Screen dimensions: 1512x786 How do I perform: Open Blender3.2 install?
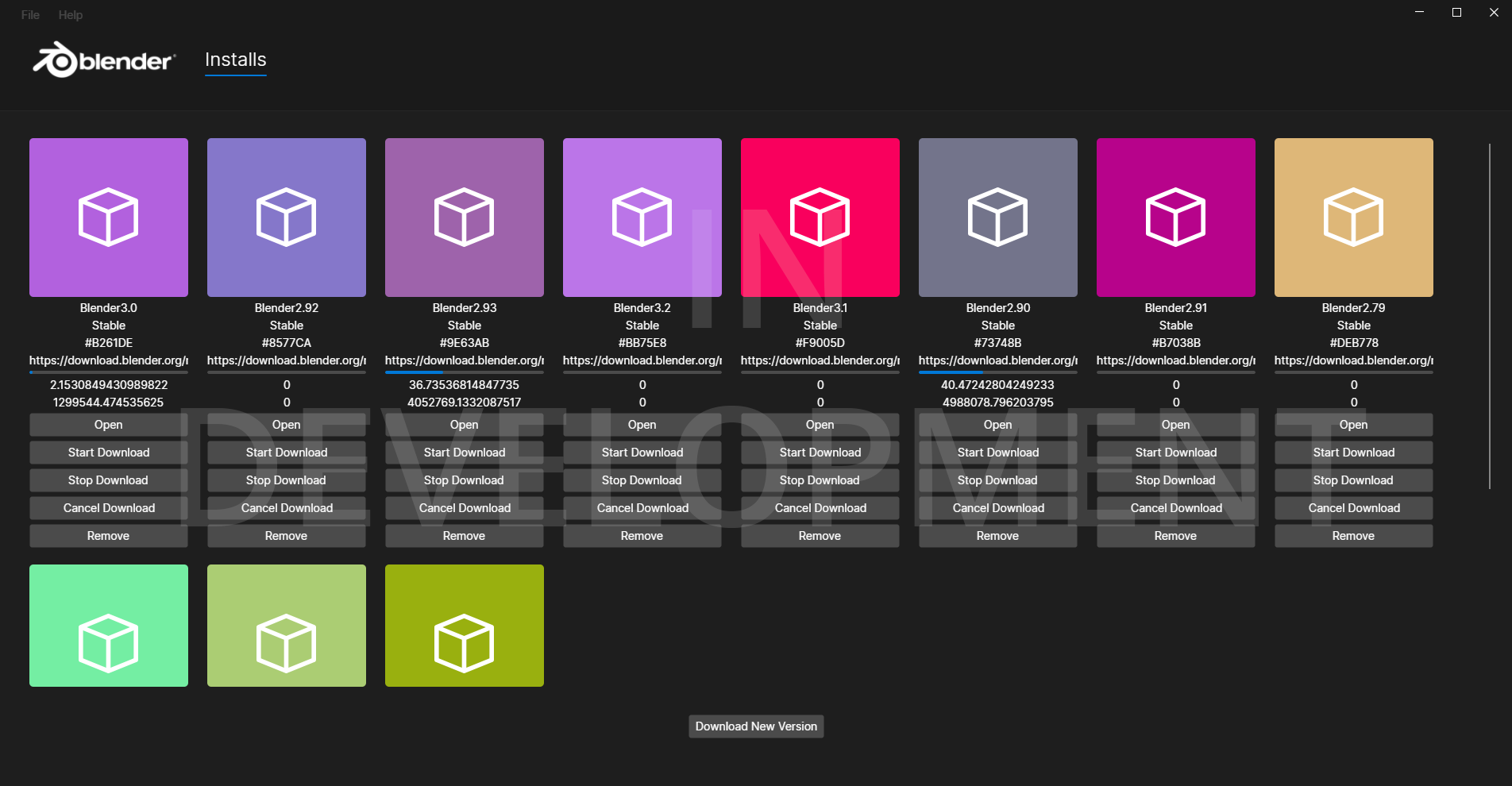(x=642, y=425)
